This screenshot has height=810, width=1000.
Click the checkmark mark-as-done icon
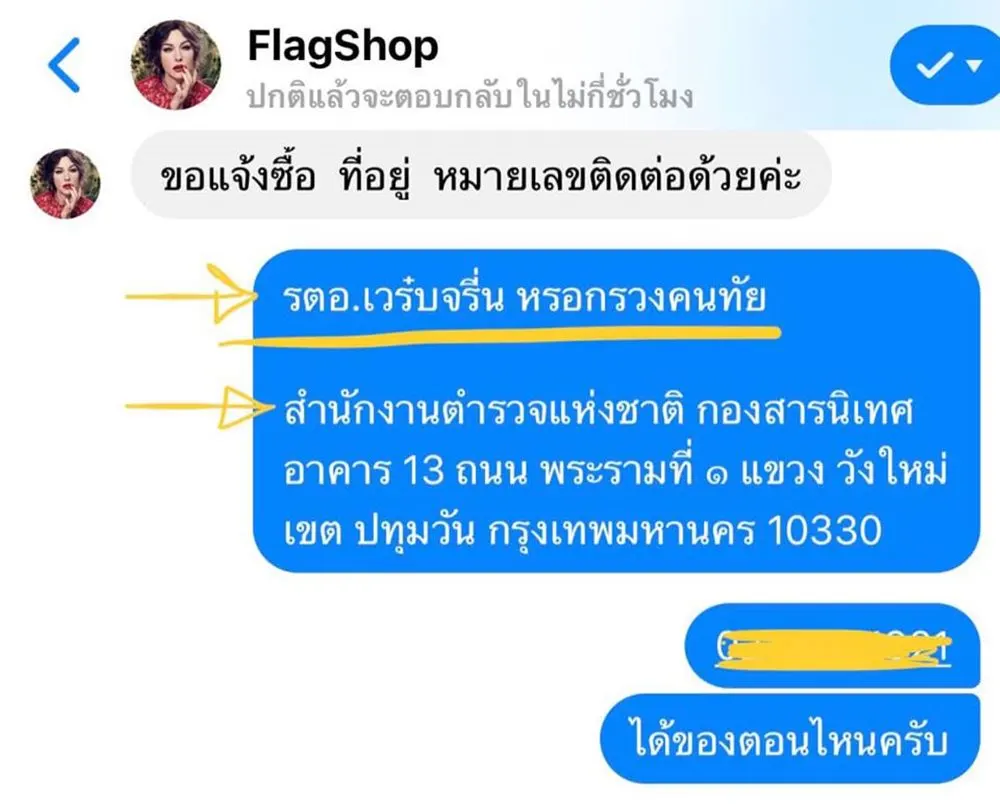point(934,64)
